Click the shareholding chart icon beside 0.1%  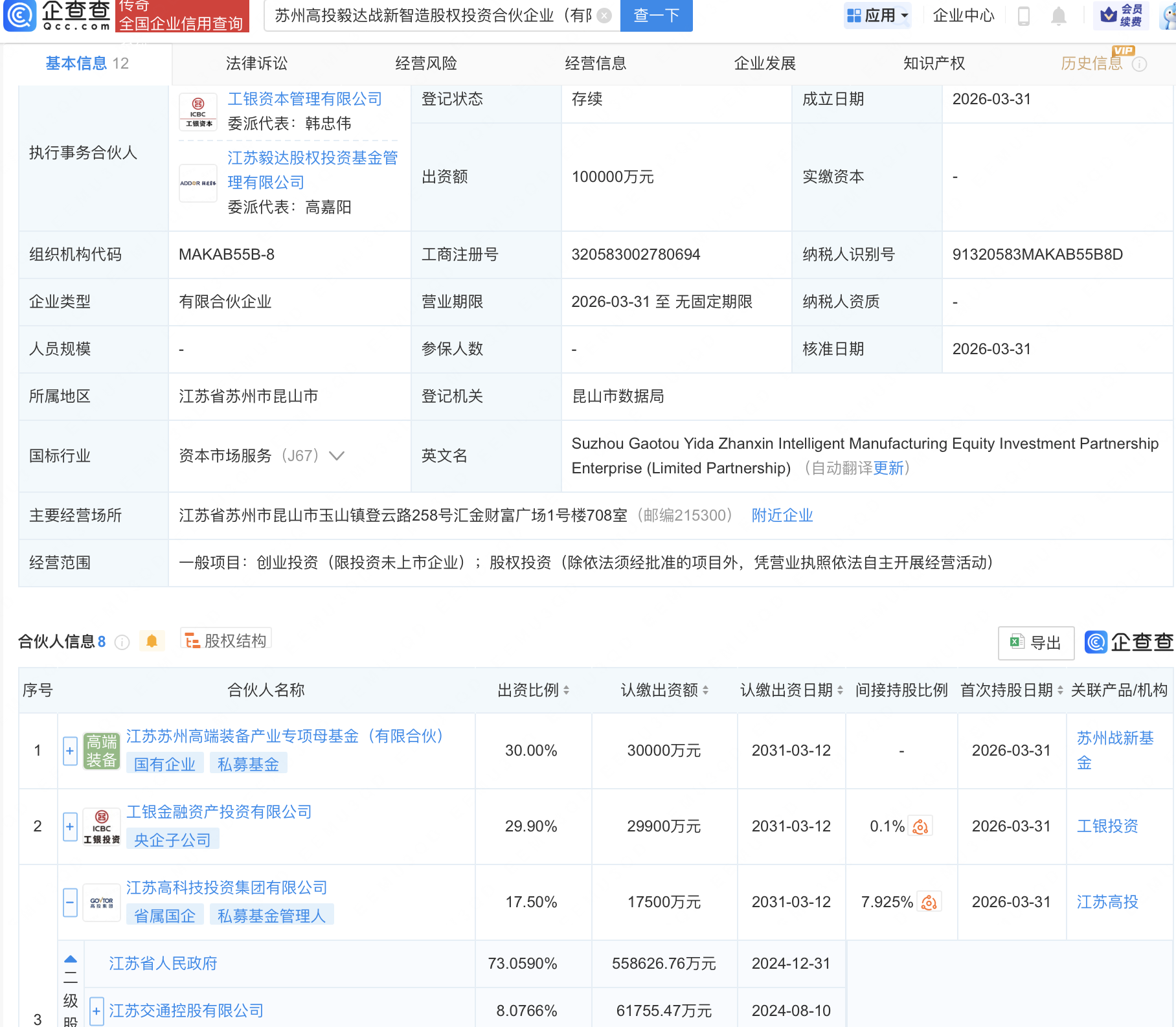tap(921, 826)
